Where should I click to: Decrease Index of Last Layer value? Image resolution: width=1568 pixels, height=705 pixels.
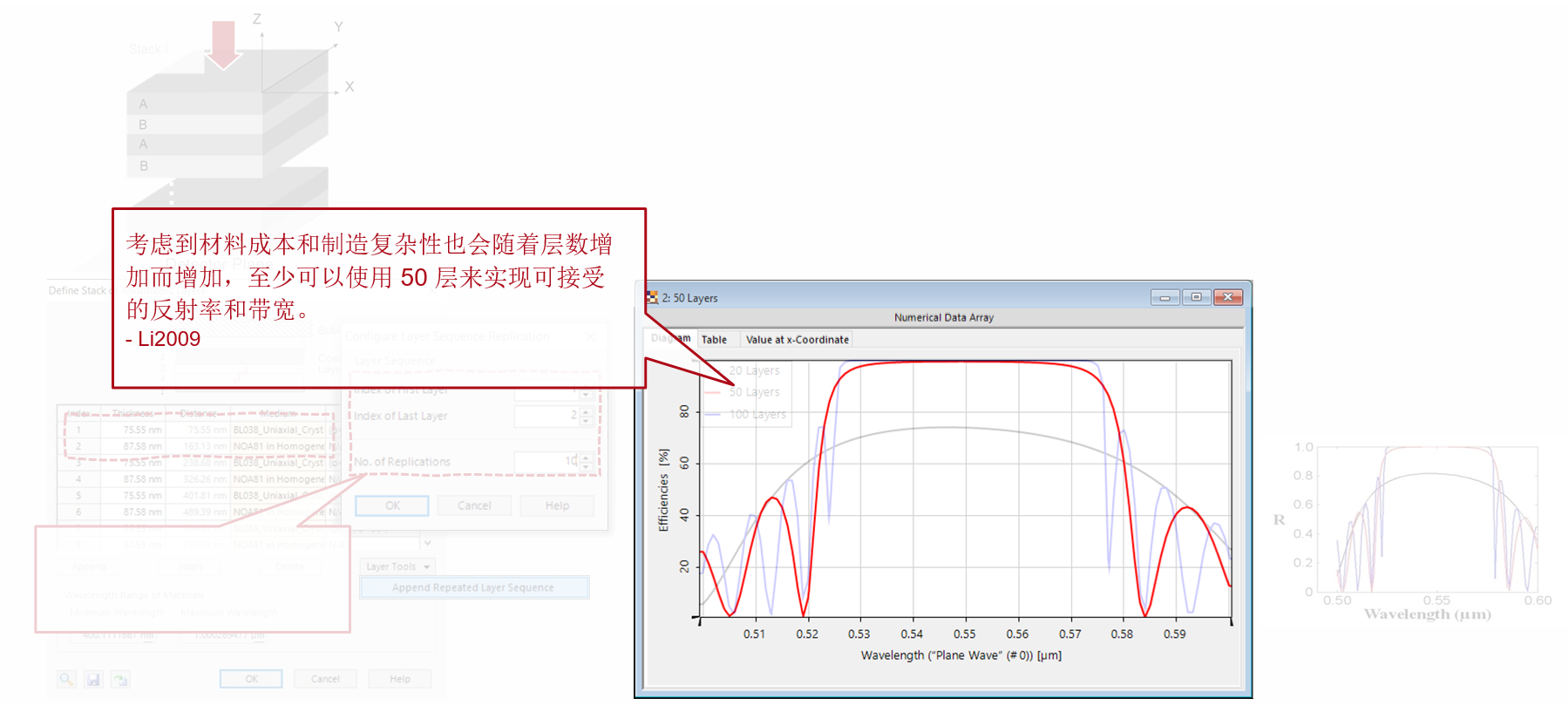pyautogui.click(x=587, y=421)
